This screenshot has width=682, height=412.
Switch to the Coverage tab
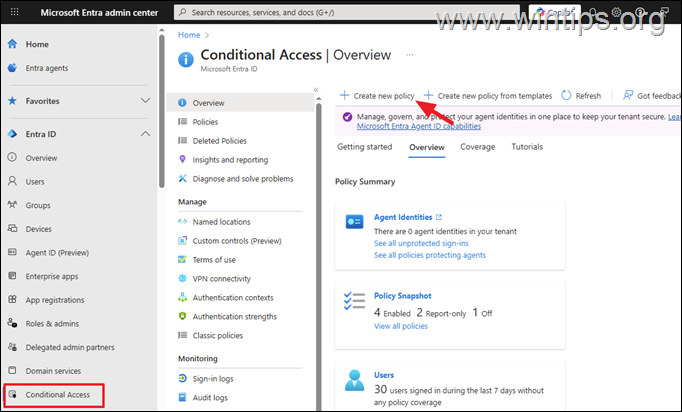pos(478,147)
